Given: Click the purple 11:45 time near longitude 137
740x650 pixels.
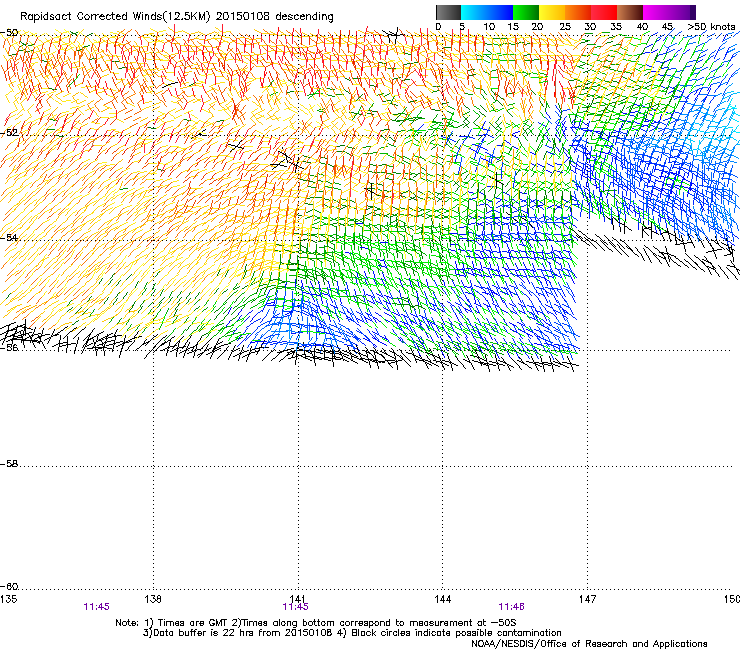Looking at the screenshot, I should [96, 607].
